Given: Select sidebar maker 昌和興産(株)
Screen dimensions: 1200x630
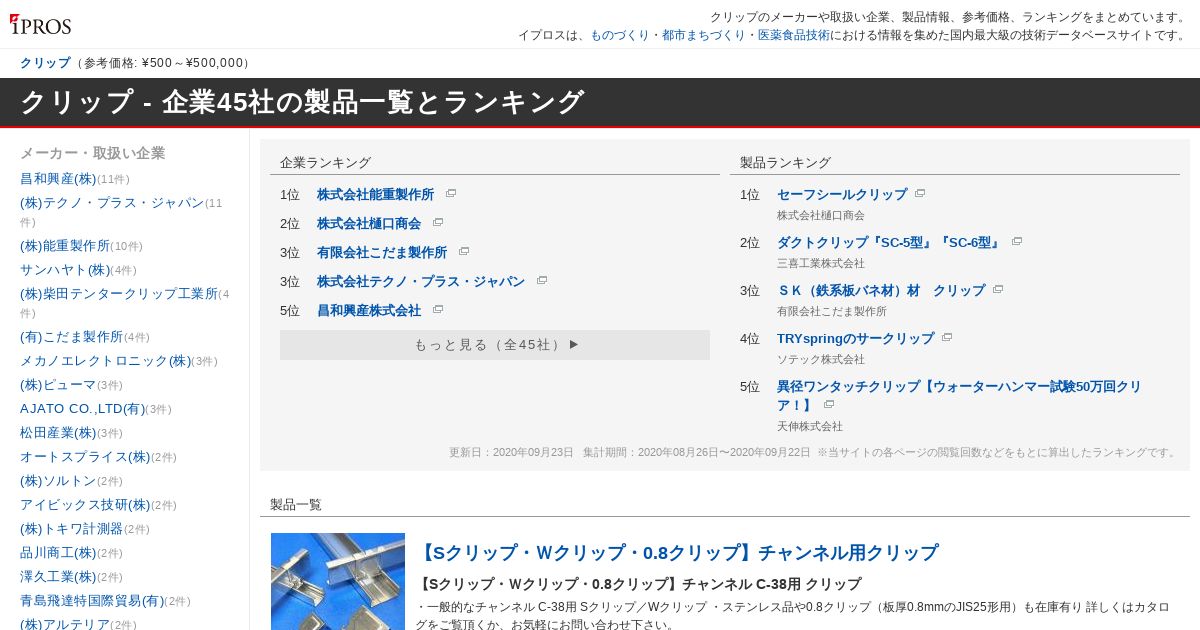Looking at the screenshot, I should click(x=58, y=179).
